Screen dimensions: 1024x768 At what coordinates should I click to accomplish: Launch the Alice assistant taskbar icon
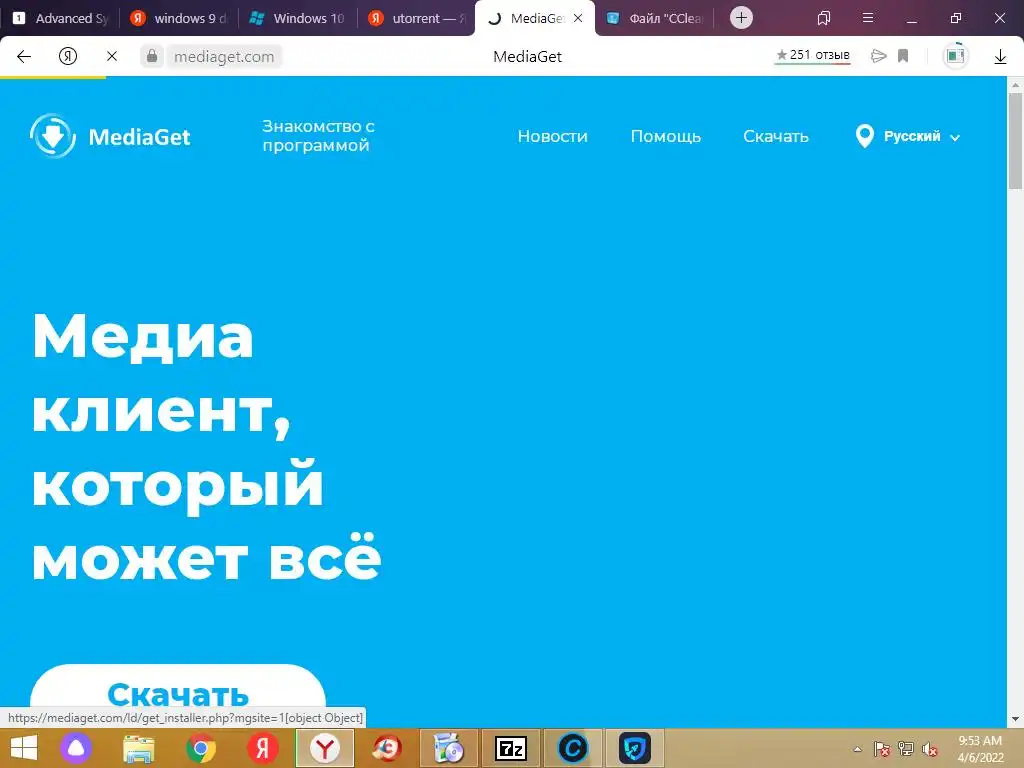coord(76,748)
